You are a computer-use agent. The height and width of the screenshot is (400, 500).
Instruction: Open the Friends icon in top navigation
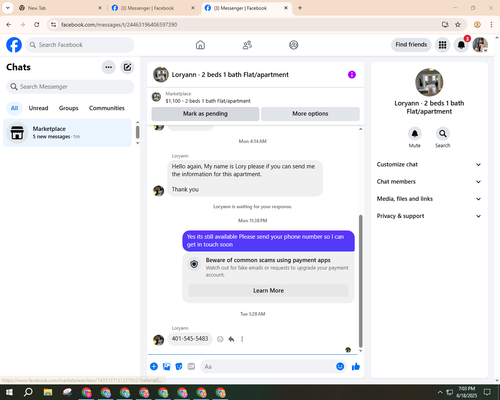[247, 45]
